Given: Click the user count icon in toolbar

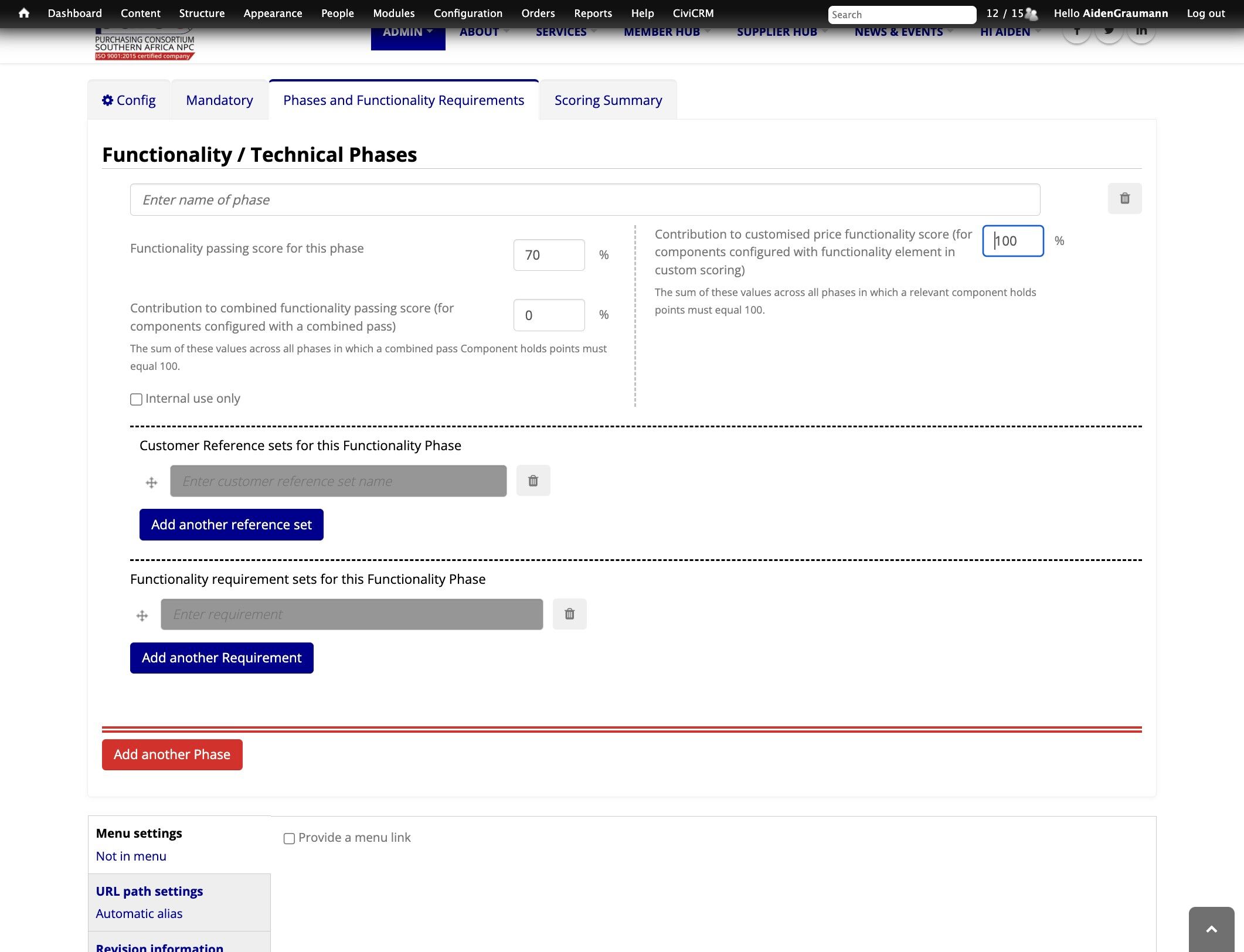Looking at the screenshot, I should click(1031, 14).
